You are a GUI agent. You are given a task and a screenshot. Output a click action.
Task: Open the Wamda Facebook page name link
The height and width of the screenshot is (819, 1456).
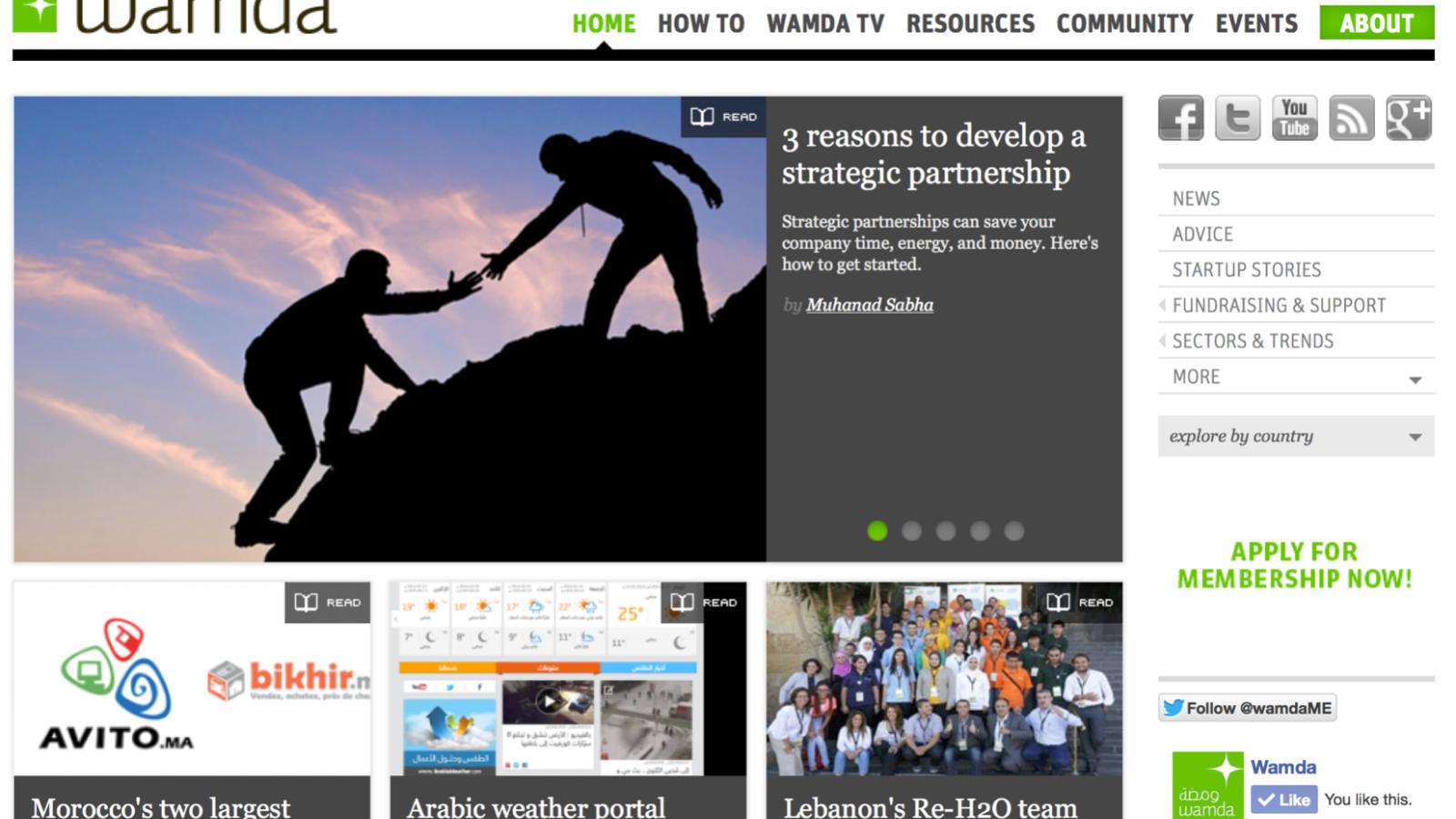point(1283,767)
